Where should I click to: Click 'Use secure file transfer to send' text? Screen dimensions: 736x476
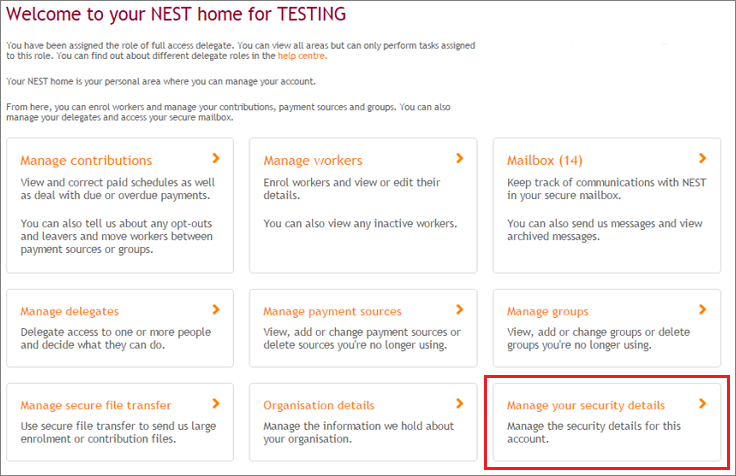pyautogui.click(x=118, y=432)
